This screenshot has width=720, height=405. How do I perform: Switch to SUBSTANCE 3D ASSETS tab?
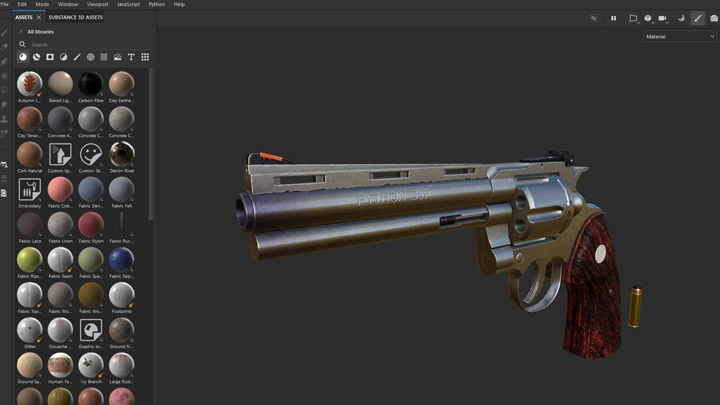[x=75, y=17]
